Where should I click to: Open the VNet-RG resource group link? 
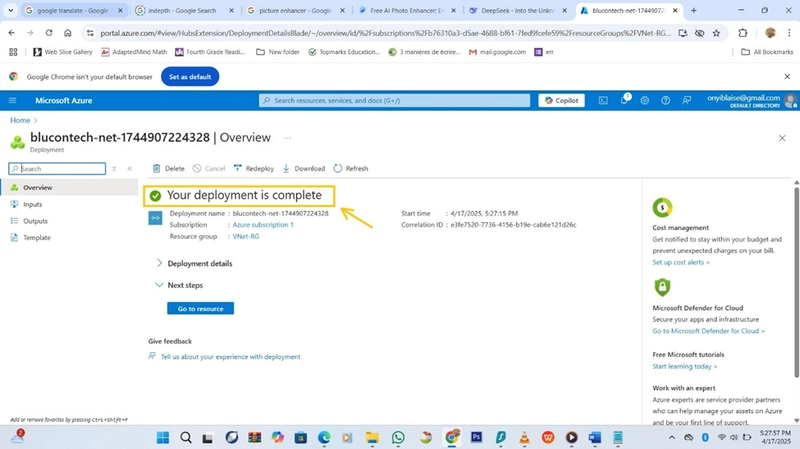click(246, 236)
